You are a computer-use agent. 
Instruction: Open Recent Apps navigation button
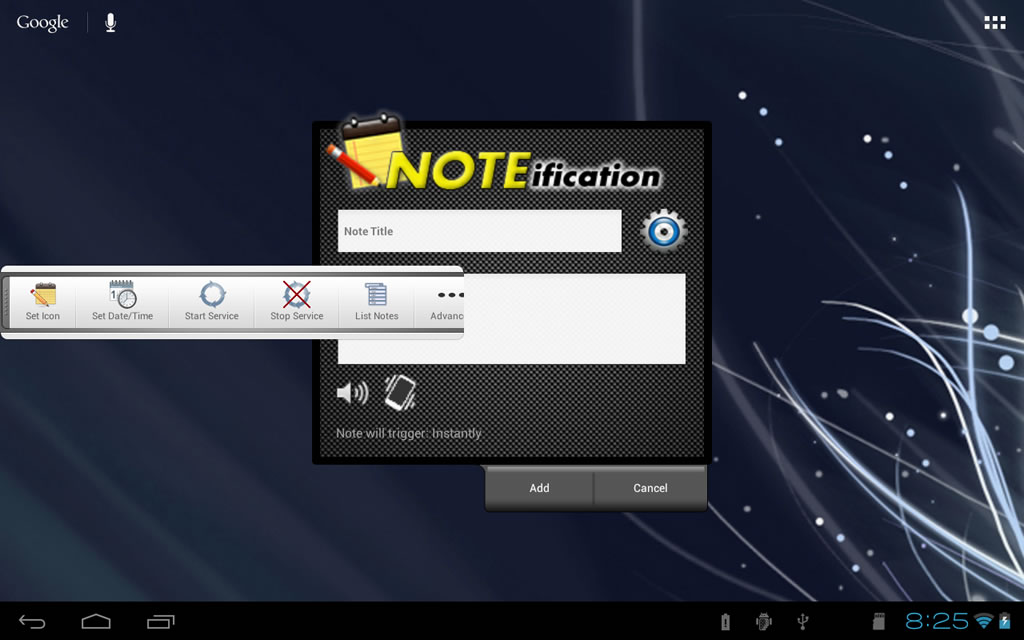click(x=161, y=622)
